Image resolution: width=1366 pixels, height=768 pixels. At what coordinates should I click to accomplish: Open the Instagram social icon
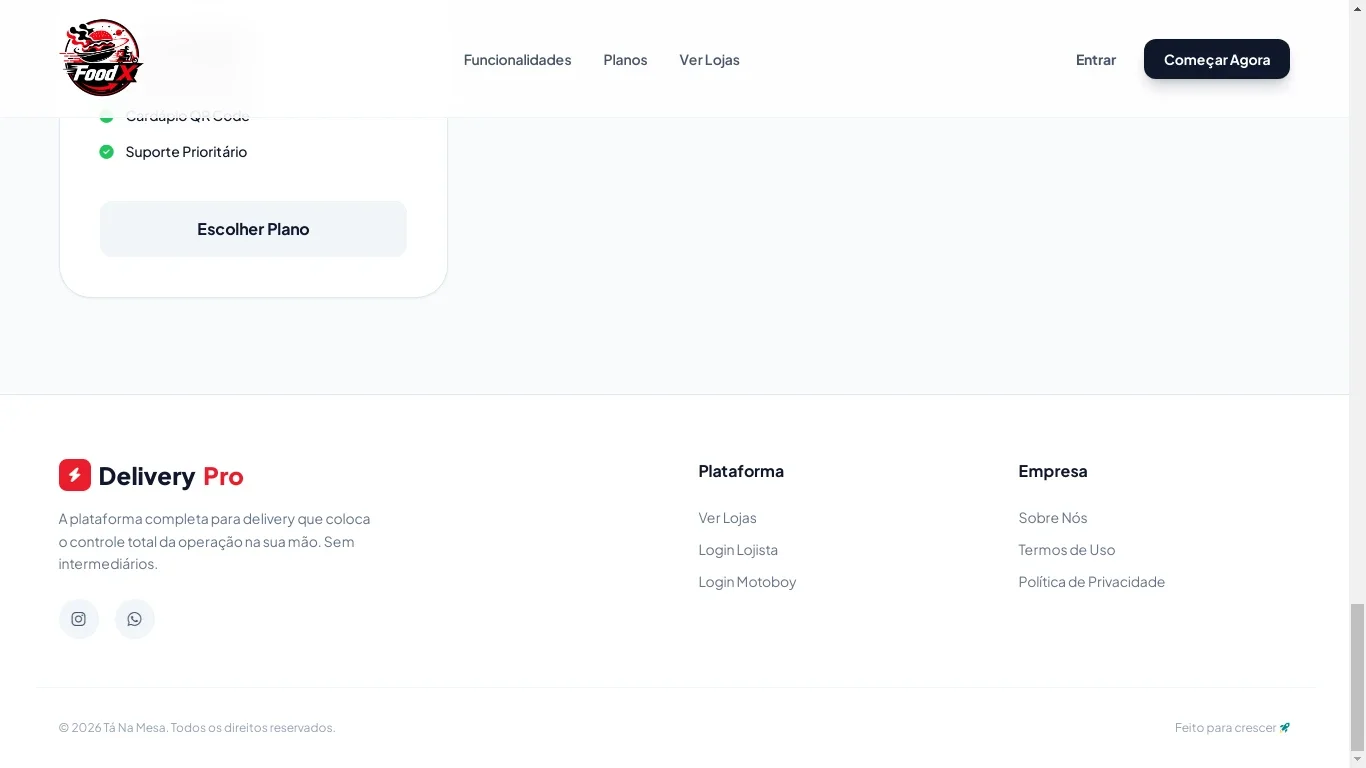tap(79, 619)
